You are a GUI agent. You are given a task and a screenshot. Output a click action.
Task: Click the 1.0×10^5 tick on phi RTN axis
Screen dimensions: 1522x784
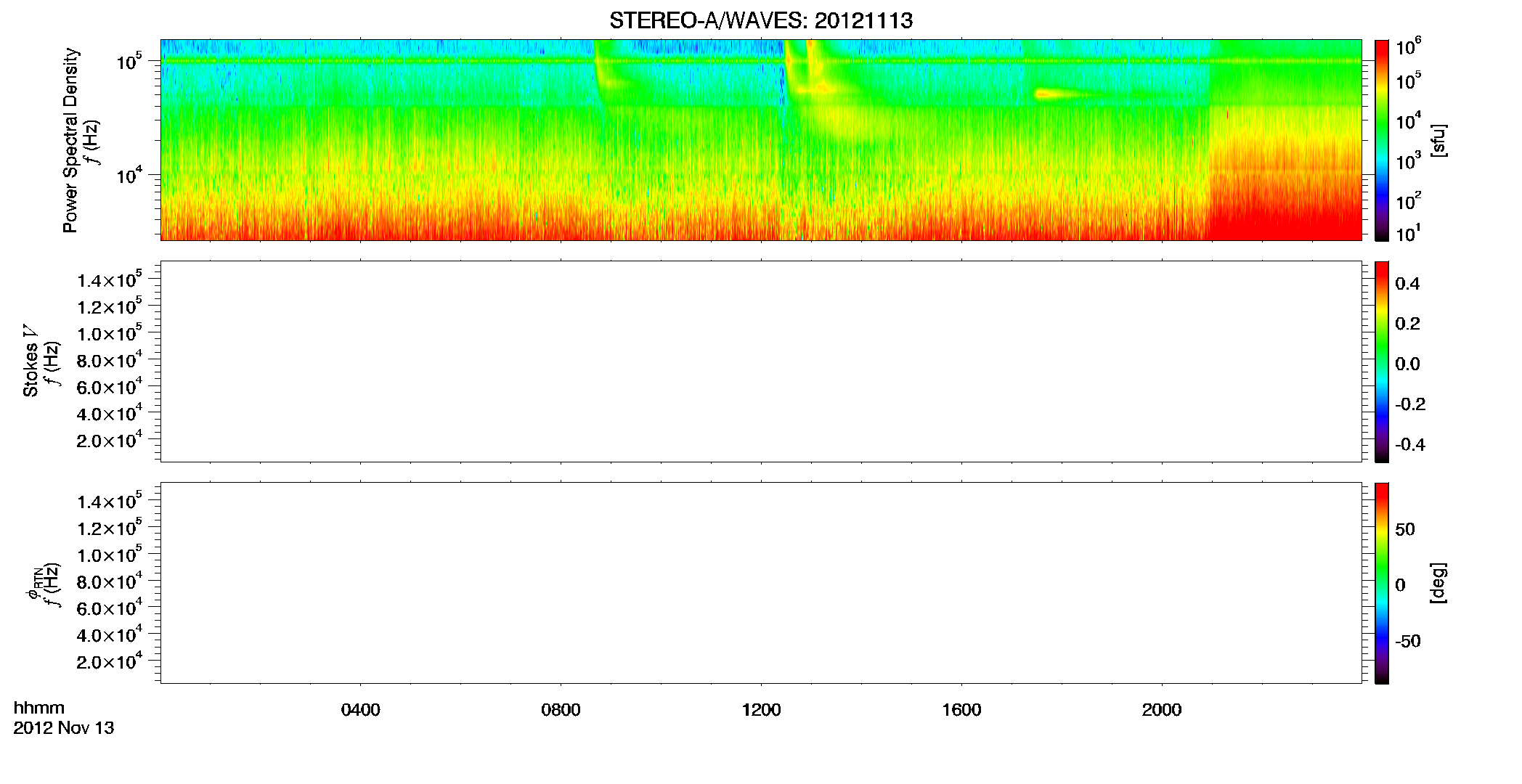(x=109, y=554)
